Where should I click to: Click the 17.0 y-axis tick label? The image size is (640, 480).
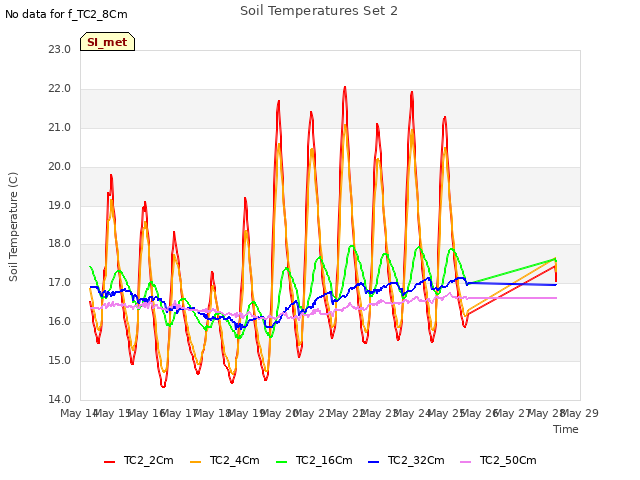pyautogui.click(x=60, y=282)
